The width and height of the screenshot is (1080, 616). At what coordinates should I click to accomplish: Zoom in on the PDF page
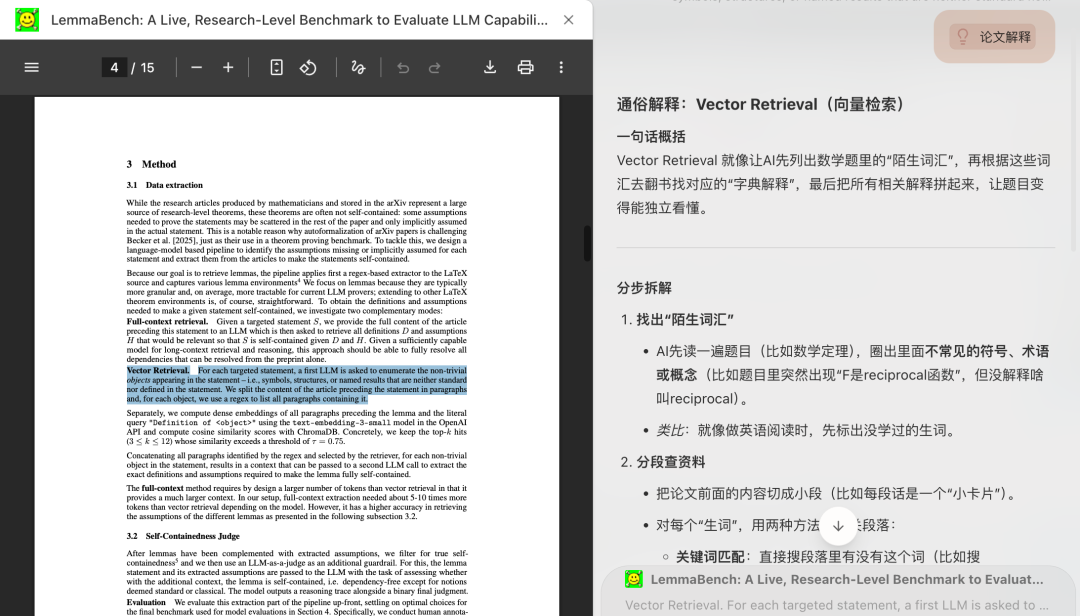point(228,67)
